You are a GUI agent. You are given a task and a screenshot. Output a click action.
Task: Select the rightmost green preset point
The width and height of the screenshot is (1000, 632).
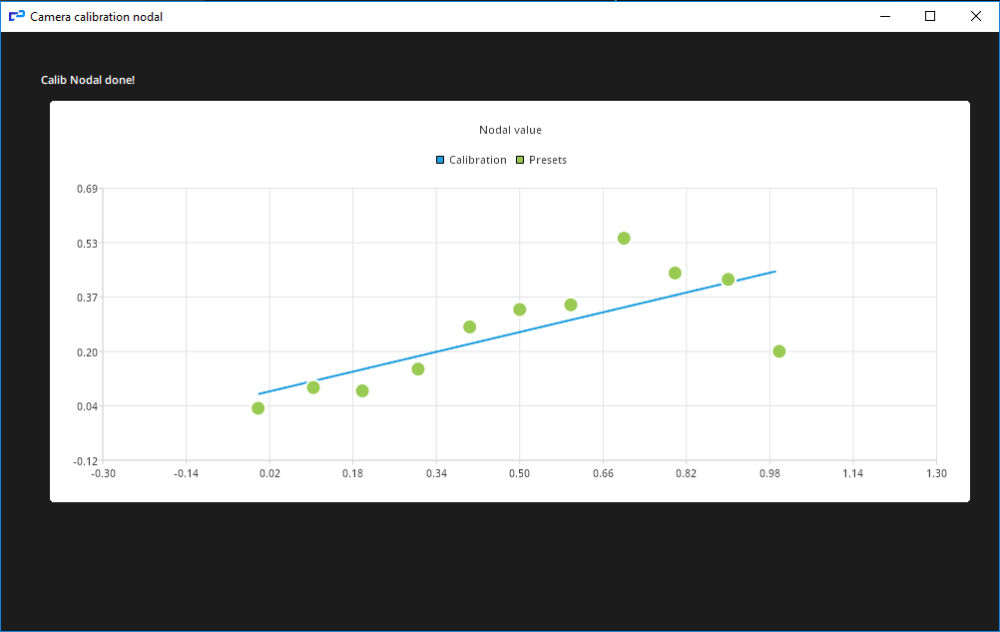pos(779,351)
